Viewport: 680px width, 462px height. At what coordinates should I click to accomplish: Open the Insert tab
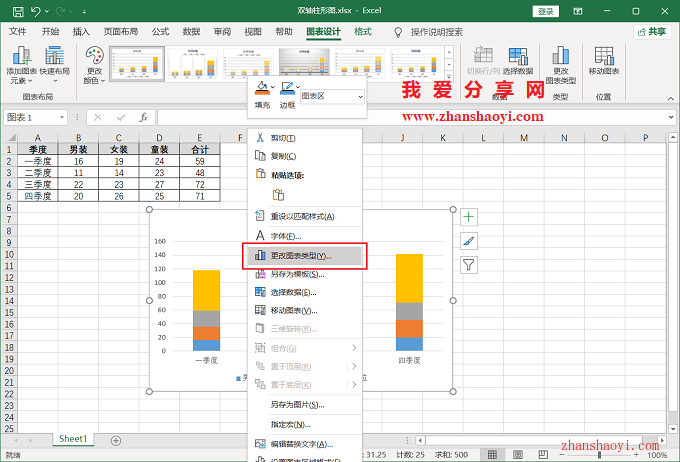pos(81,32)
